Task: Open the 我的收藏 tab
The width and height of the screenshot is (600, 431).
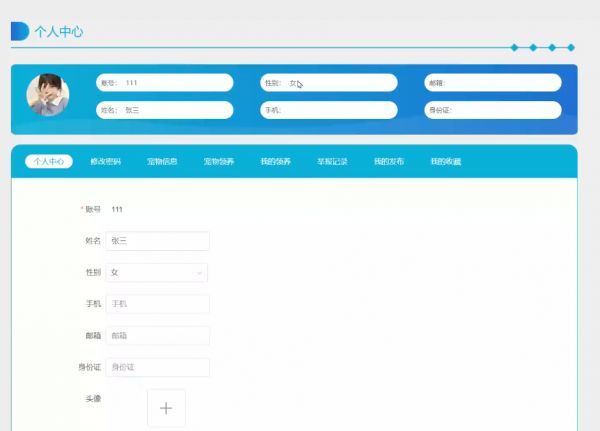Action: click(446, 161)
